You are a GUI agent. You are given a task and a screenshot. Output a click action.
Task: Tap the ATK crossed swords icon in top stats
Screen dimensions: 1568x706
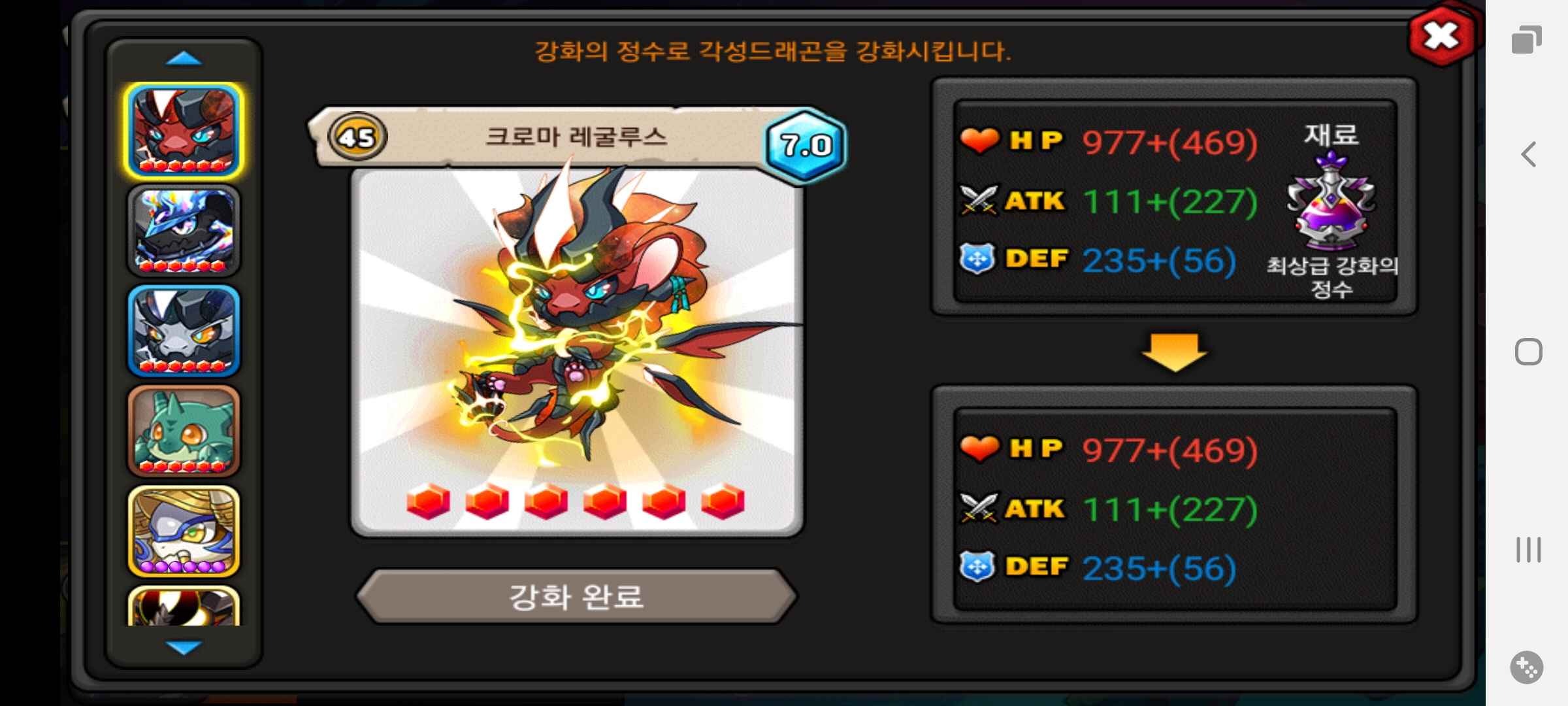point(979,200)
